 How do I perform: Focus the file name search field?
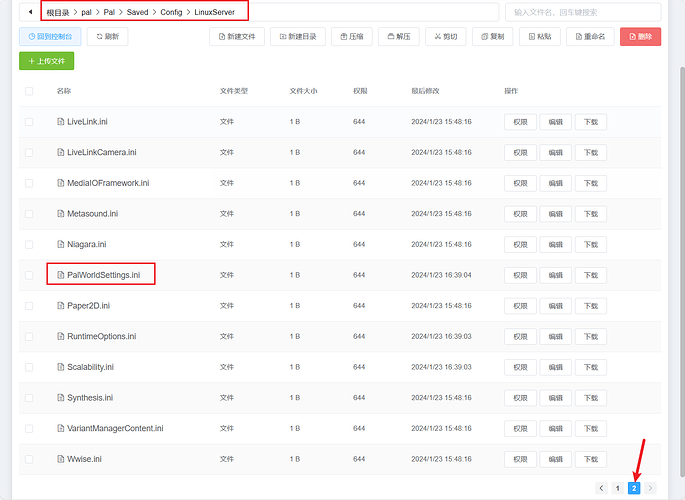coord(583,12)
